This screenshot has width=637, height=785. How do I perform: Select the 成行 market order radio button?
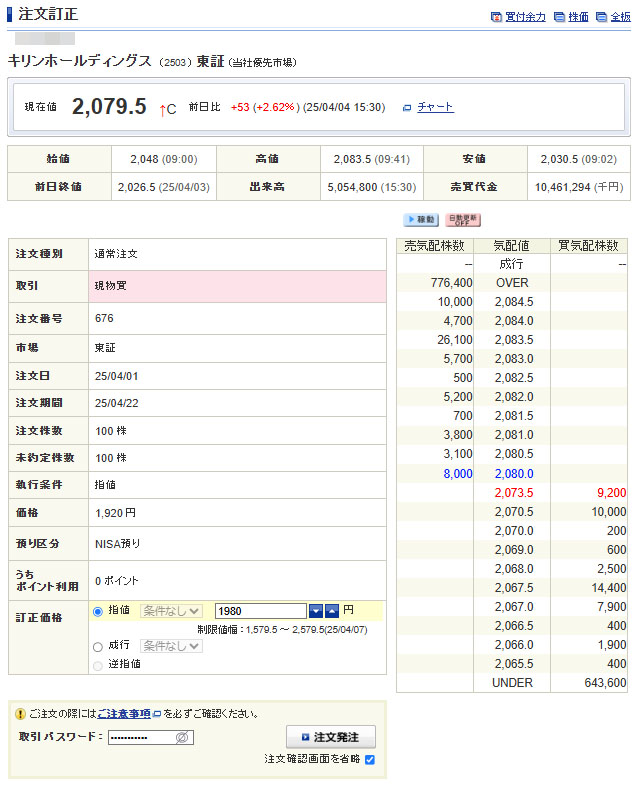98,646
